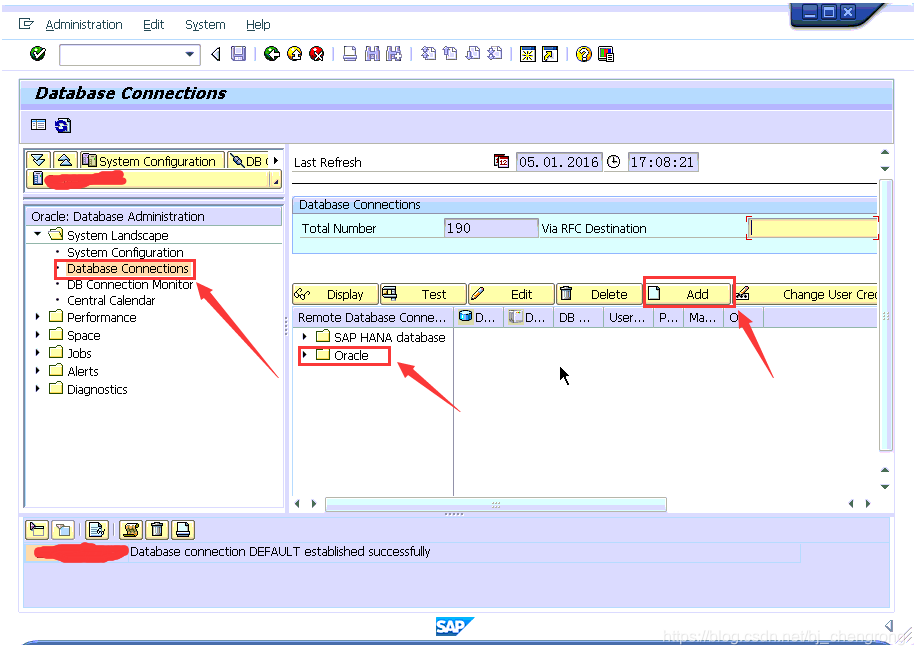Viewport: 914px width, 655px height.
Task: Click the User column header in table
Action: tap(627, 318)
